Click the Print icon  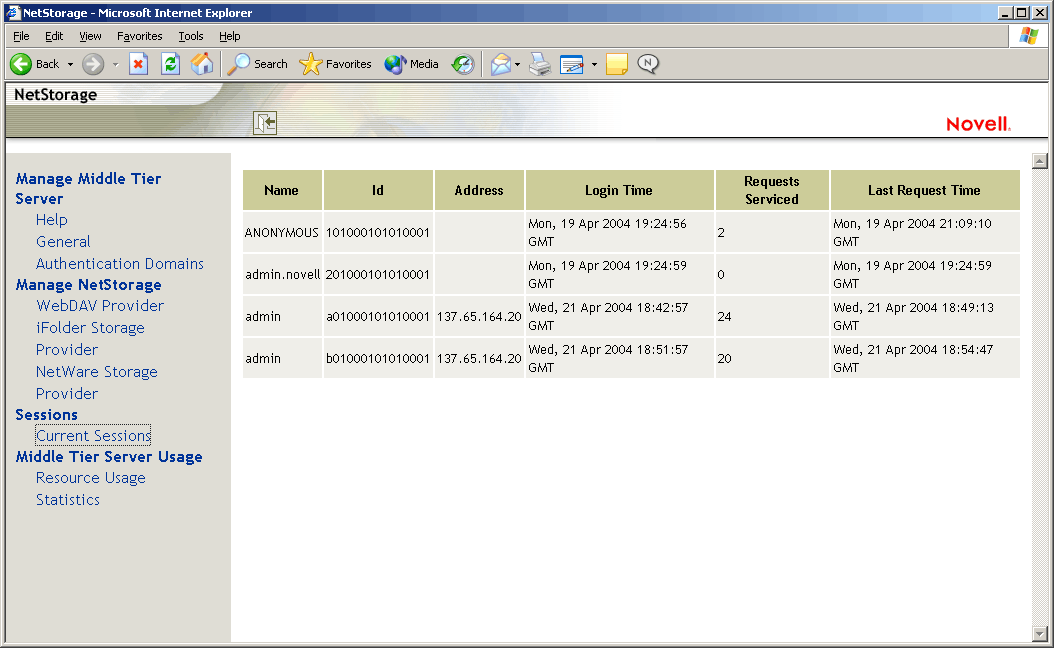(539, 64)
